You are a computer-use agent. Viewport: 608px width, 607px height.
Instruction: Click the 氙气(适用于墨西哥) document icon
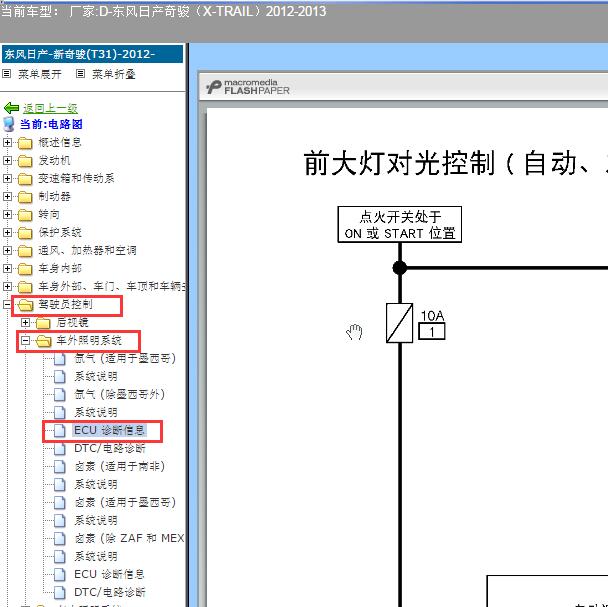point(59,359)
